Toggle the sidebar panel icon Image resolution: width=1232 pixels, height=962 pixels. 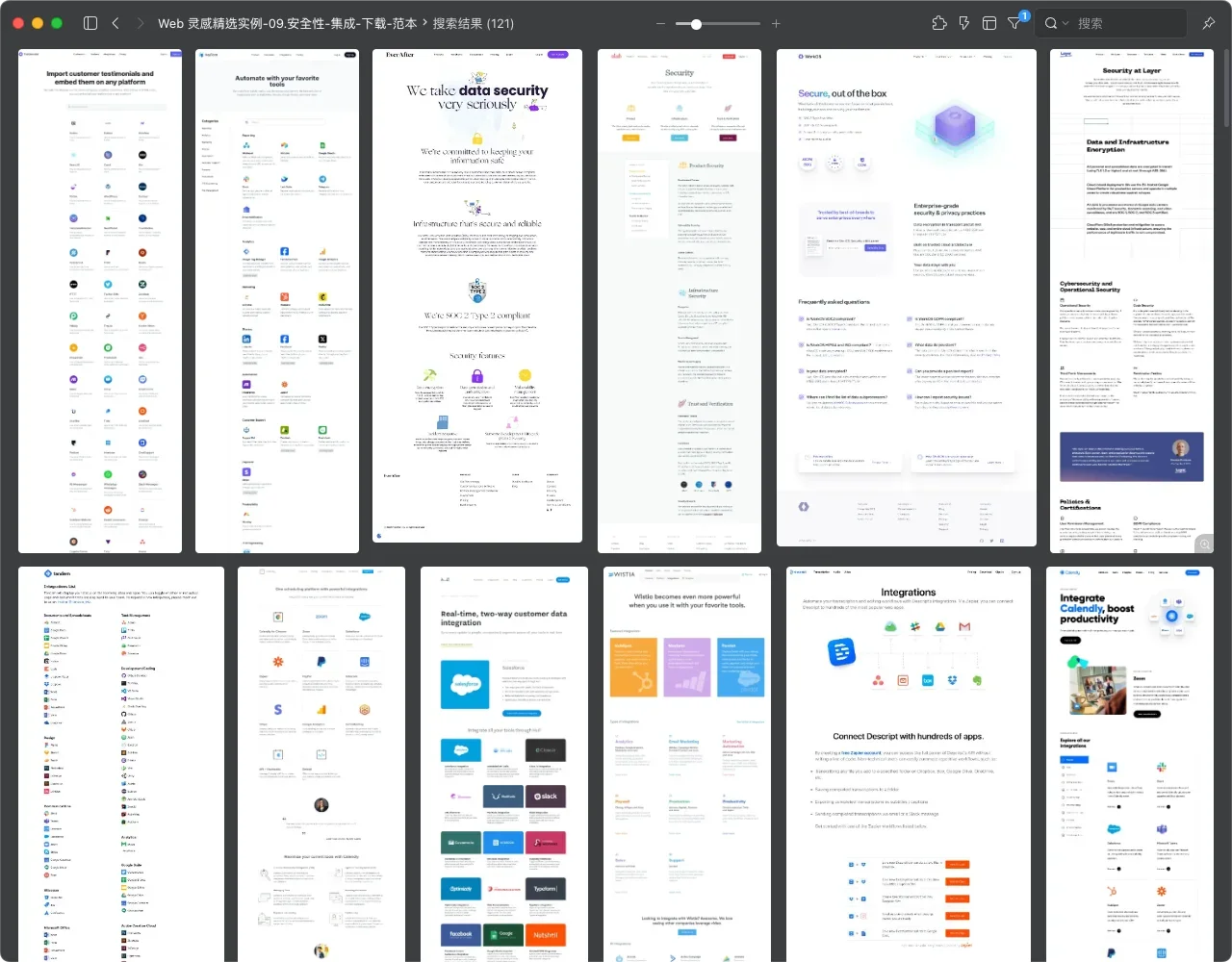point(90,23)
